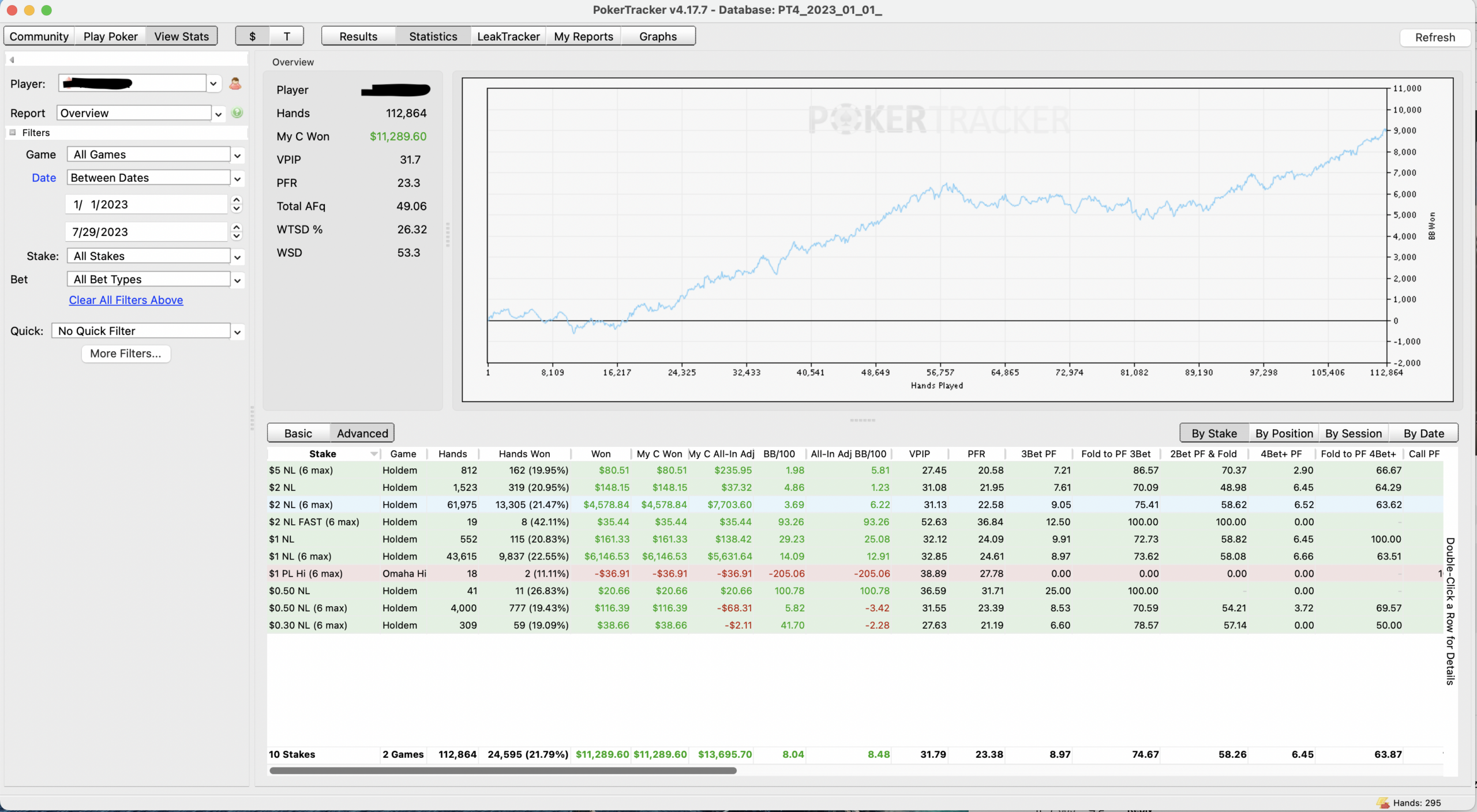This screenshot has width=1477, height=812.
Task: Open the Game filter dropdown
Action: (x=237, y=155)
